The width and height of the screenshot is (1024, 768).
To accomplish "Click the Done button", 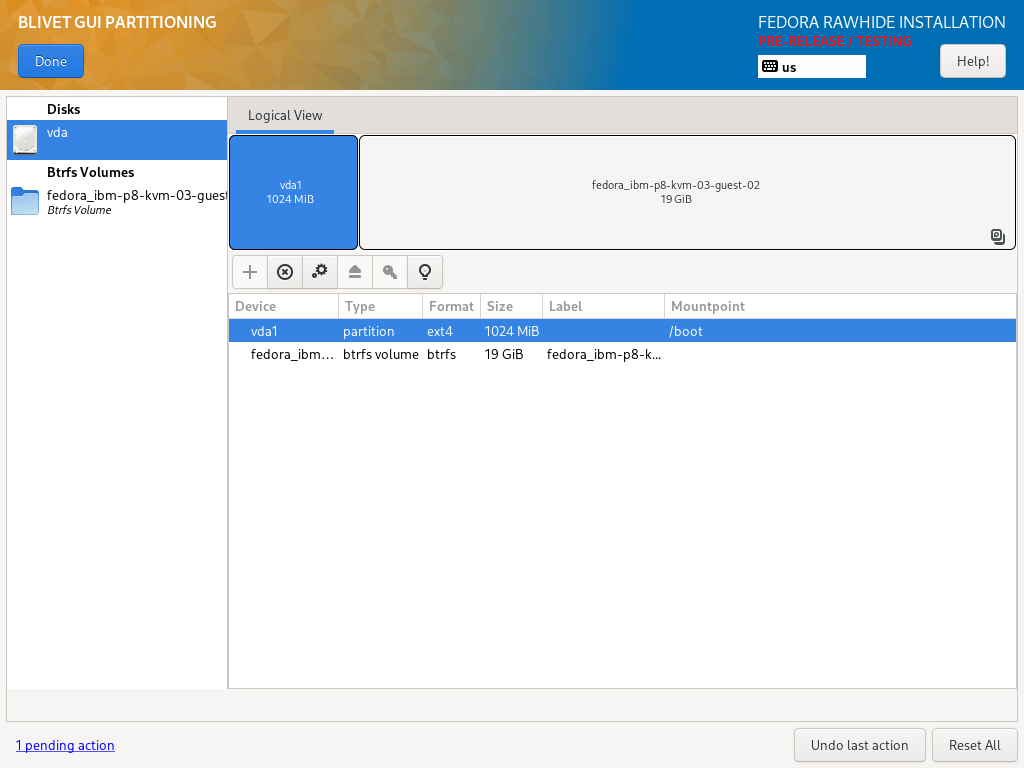I will (x=51, y=61).
